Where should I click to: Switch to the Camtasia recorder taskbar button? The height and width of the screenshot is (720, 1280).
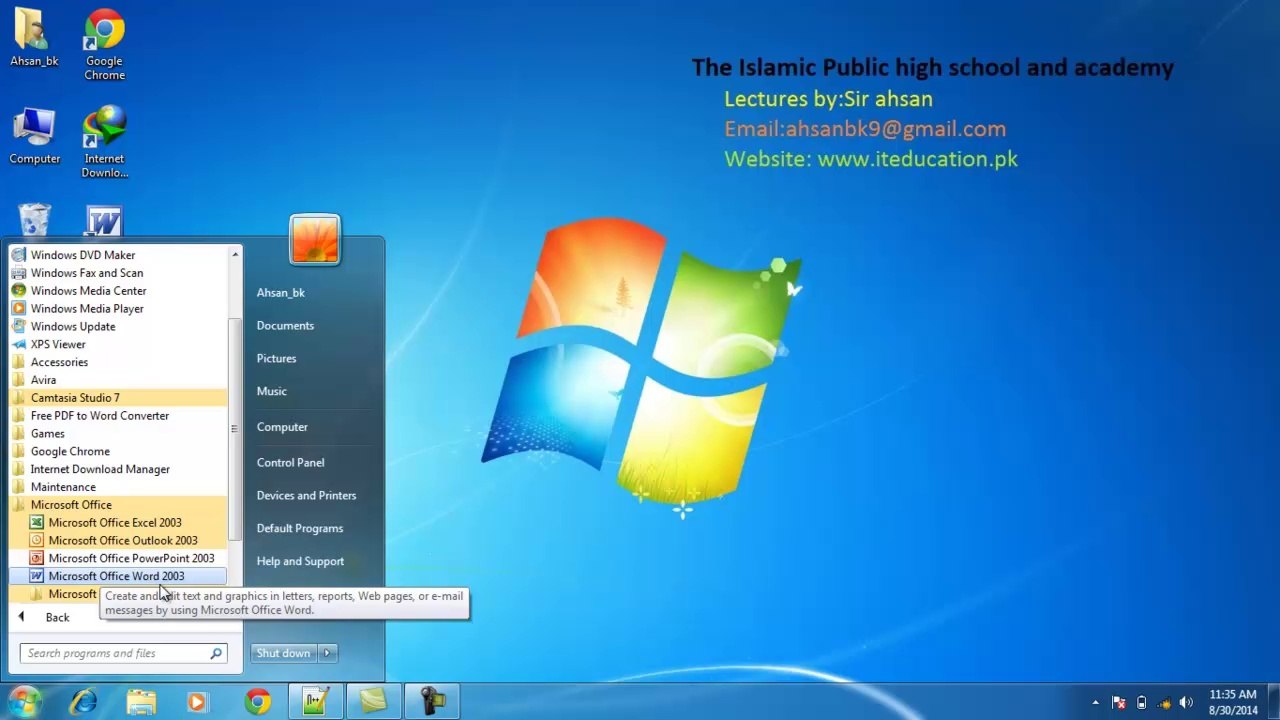click(x=433, y=702)
